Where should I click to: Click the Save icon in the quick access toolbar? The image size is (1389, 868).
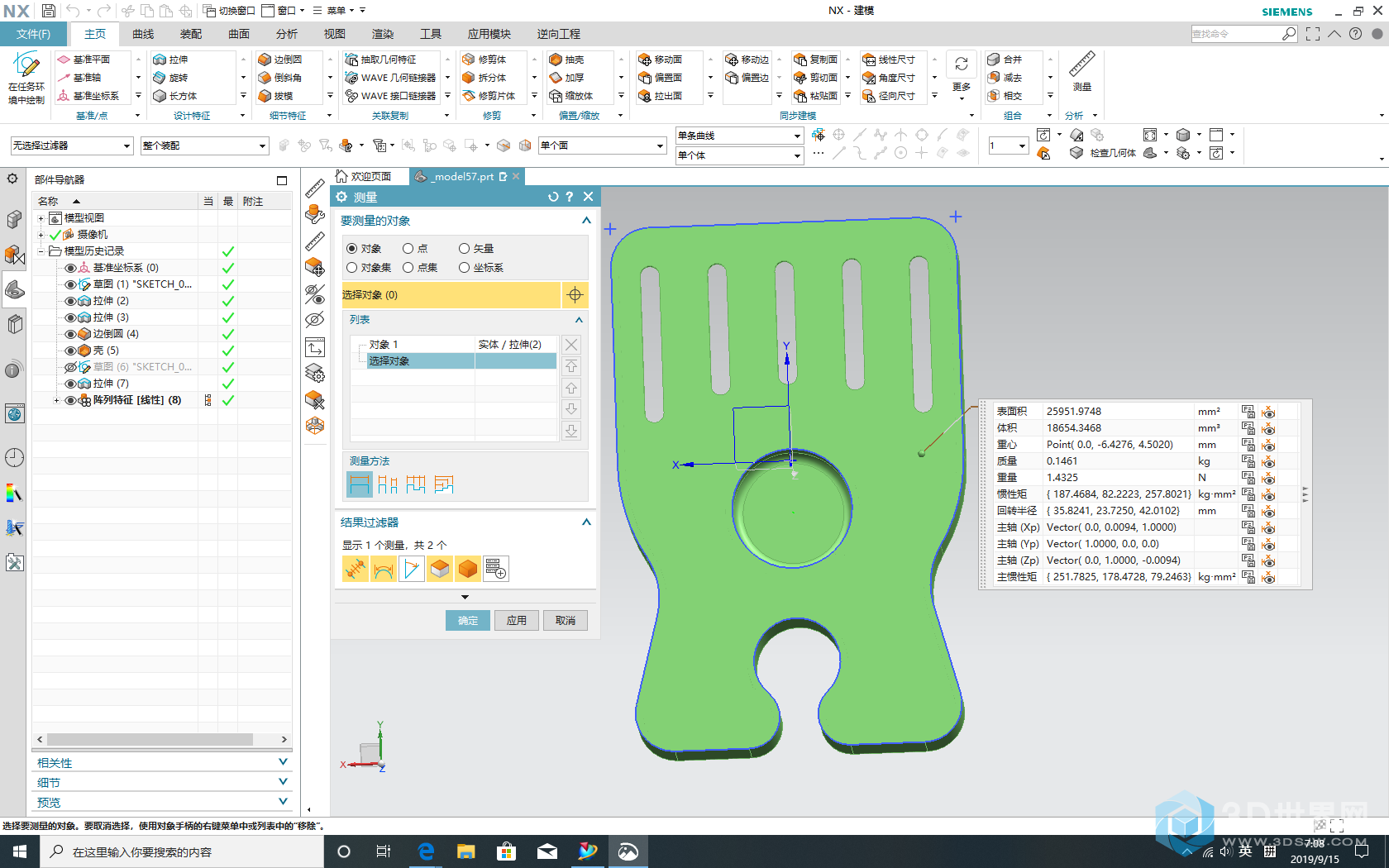(x=49, y=11)
